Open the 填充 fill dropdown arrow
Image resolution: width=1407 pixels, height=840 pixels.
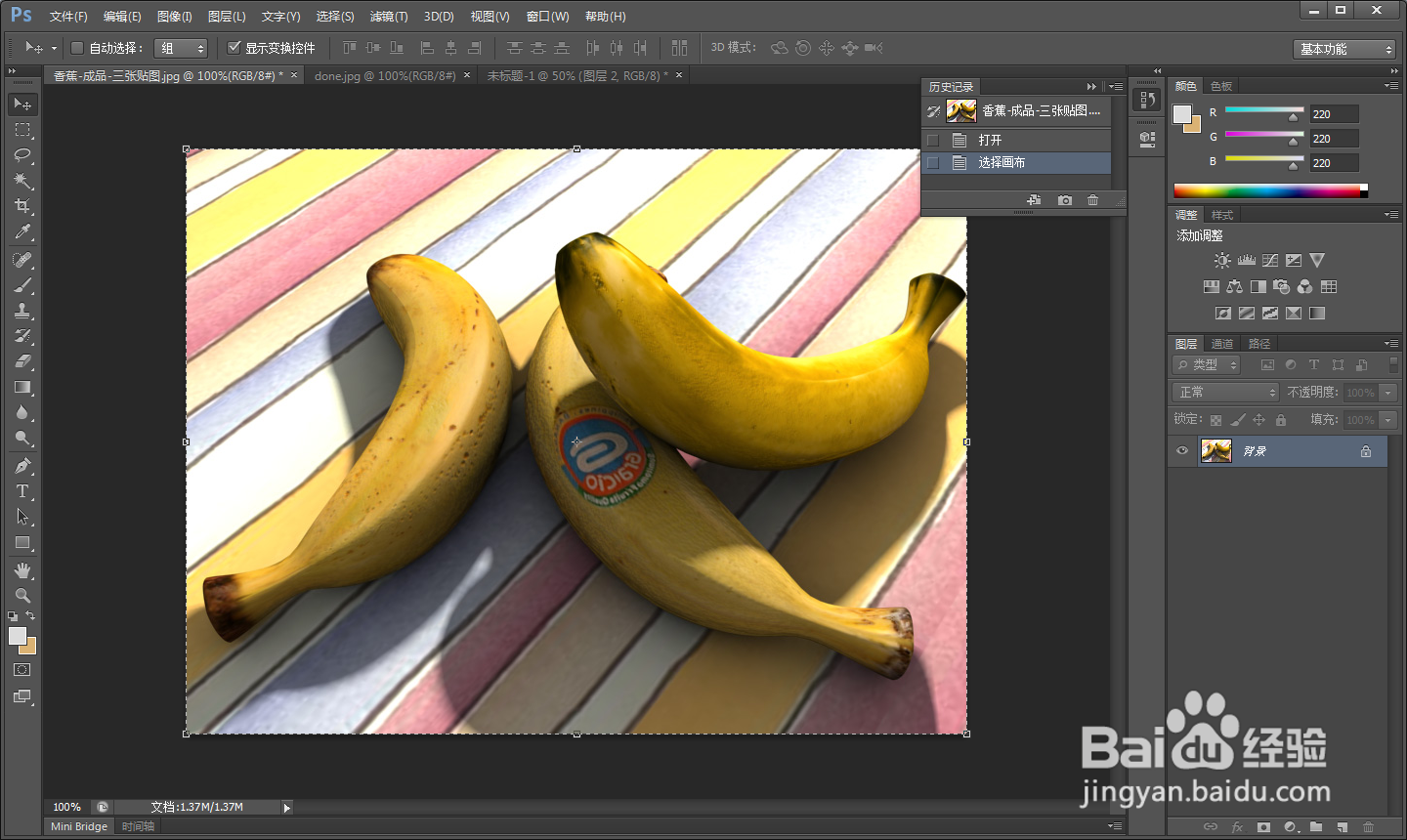(1387, 420)
